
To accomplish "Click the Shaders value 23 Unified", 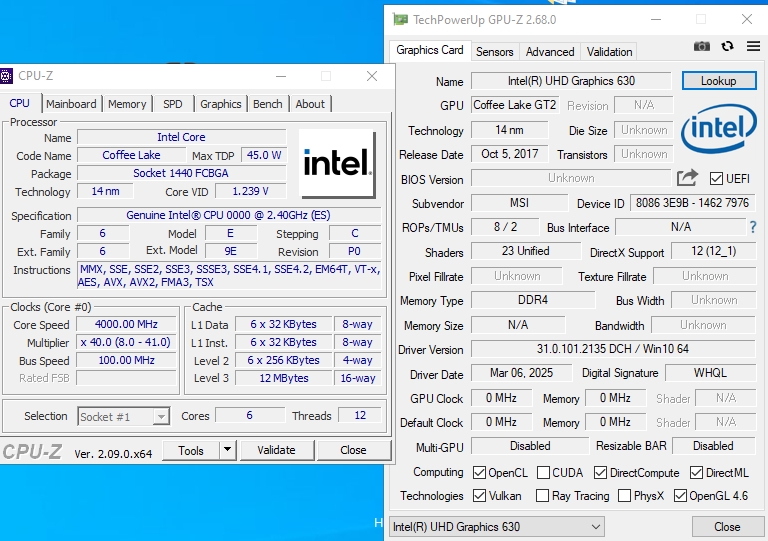I will (x=526, y=251).
